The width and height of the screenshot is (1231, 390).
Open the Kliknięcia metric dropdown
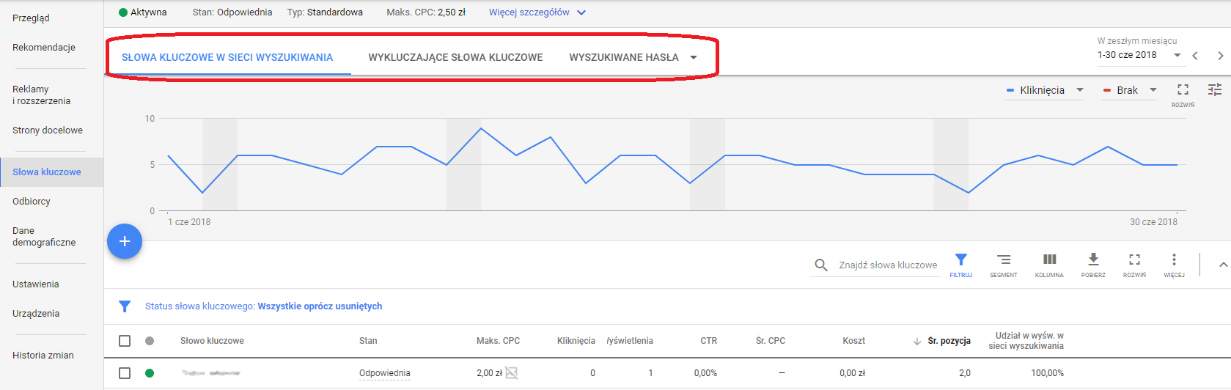(1044, 90)
